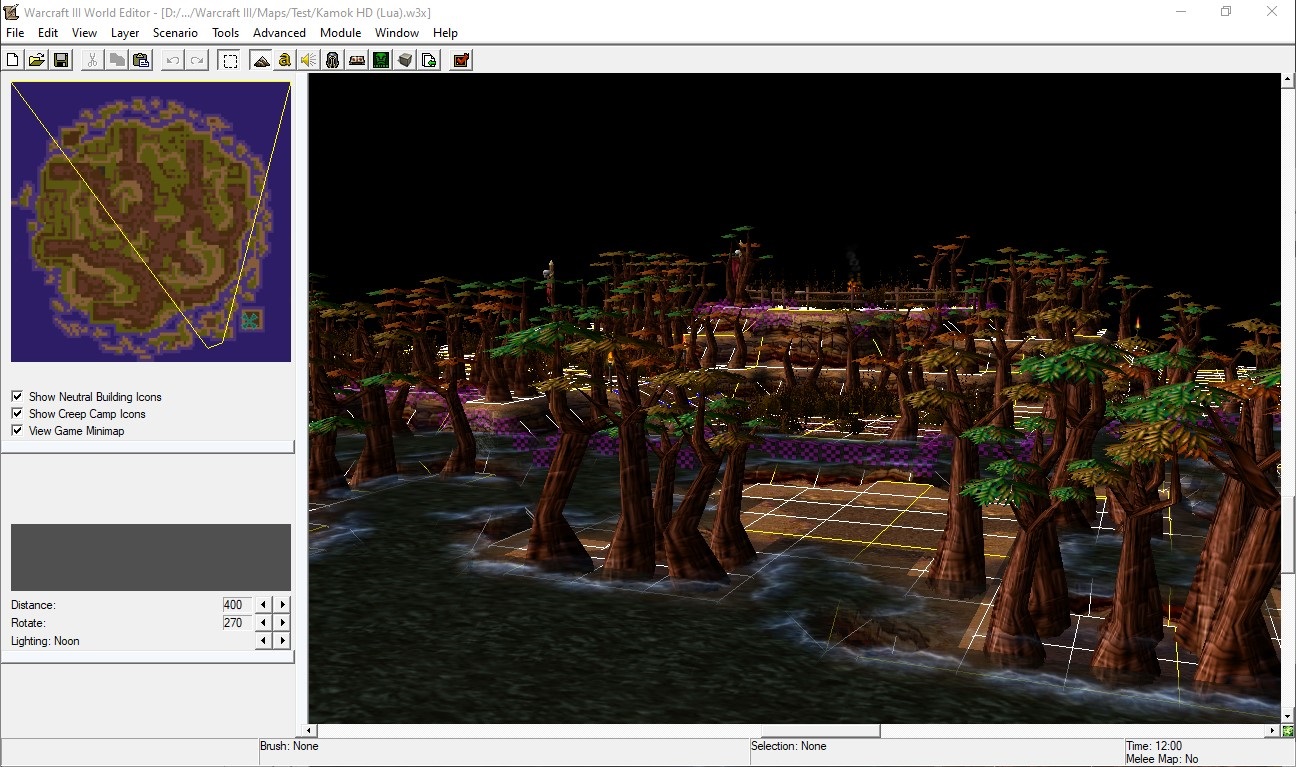This screenshot has height=767, width=1296.
Task: Click the Distance value field showing 400
Action: 238,605
